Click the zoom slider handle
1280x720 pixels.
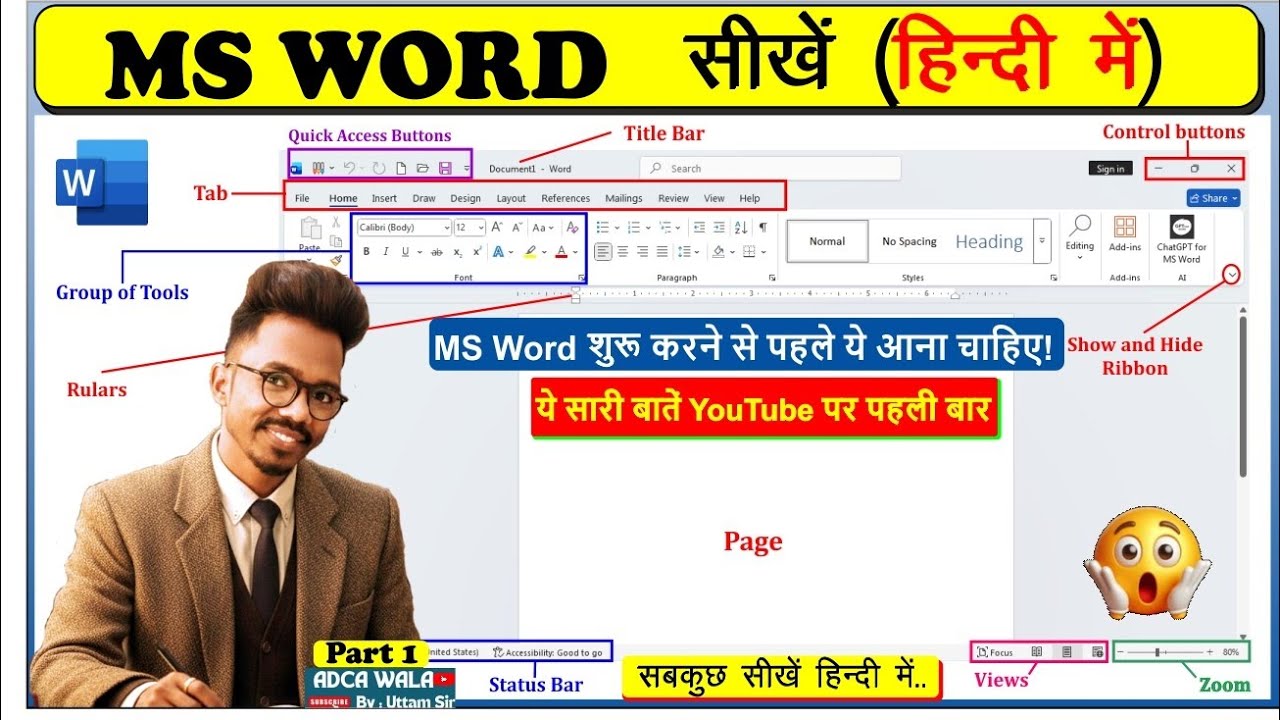[1157, 652]
